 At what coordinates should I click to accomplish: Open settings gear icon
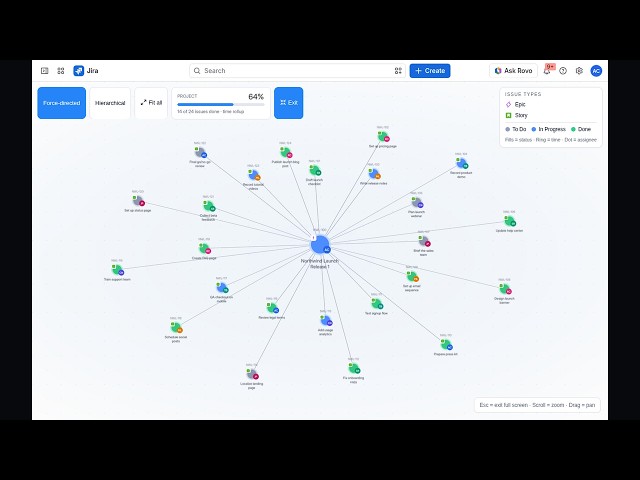pyautogui.click(x=579, y=71)
